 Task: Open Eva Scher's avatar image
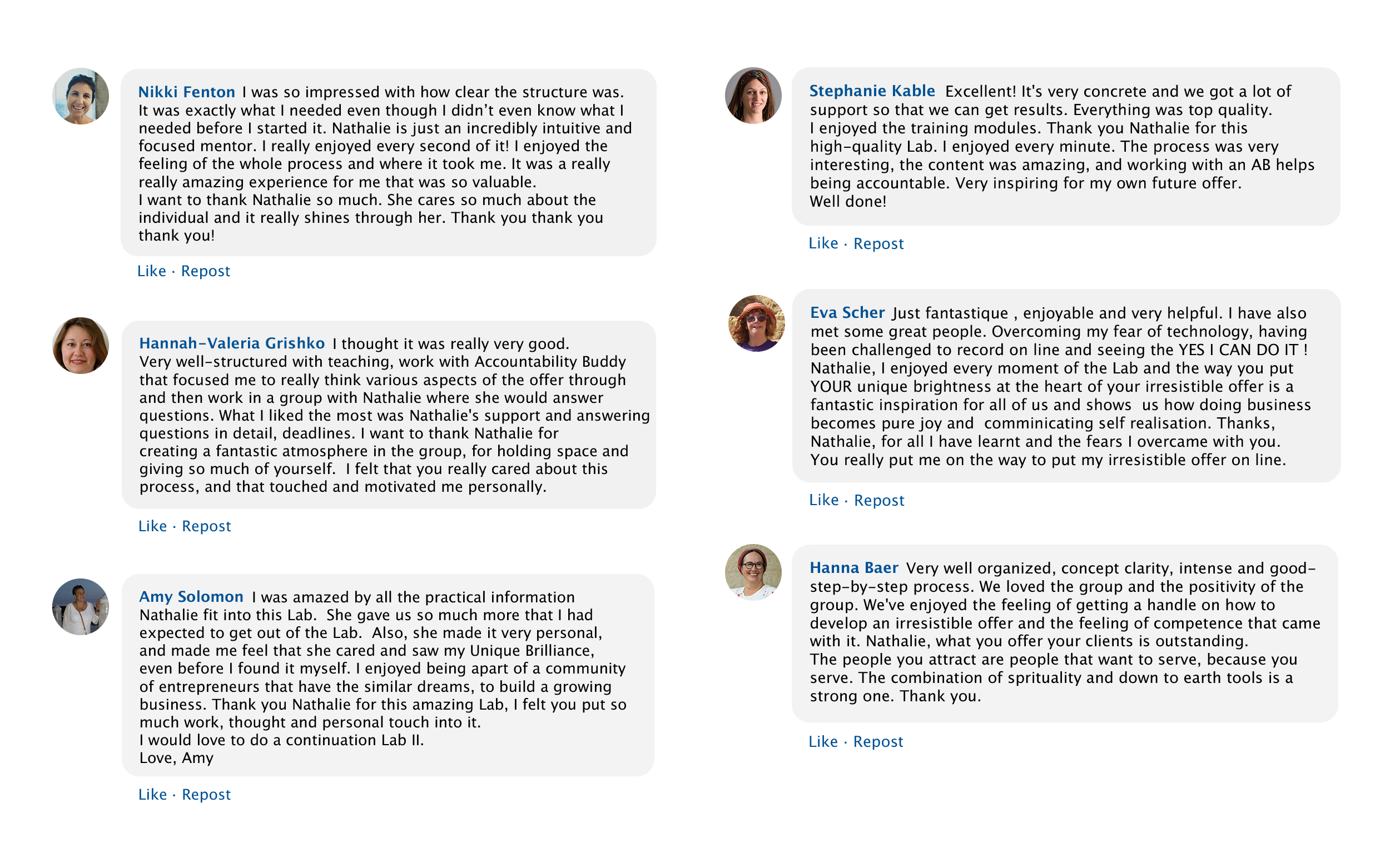[x=756, y=323]
